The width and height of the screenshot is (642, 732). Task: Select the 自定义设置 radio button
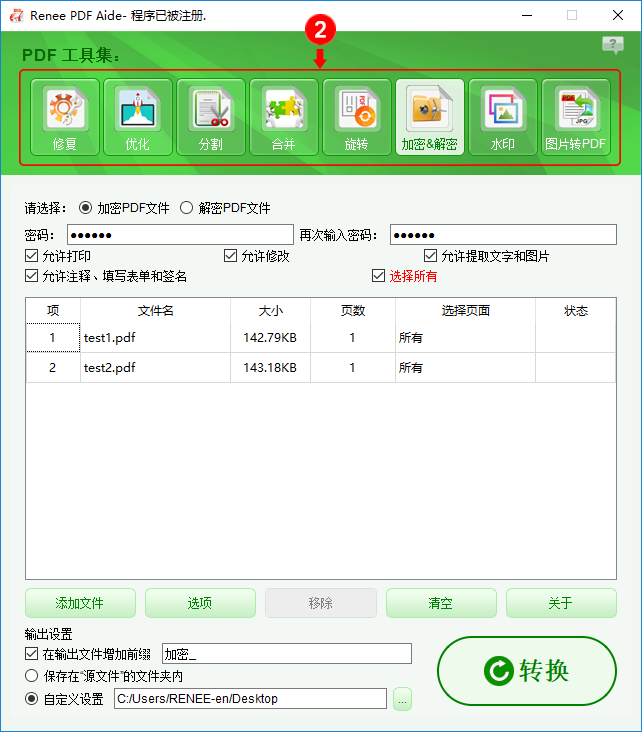[31, 698]
